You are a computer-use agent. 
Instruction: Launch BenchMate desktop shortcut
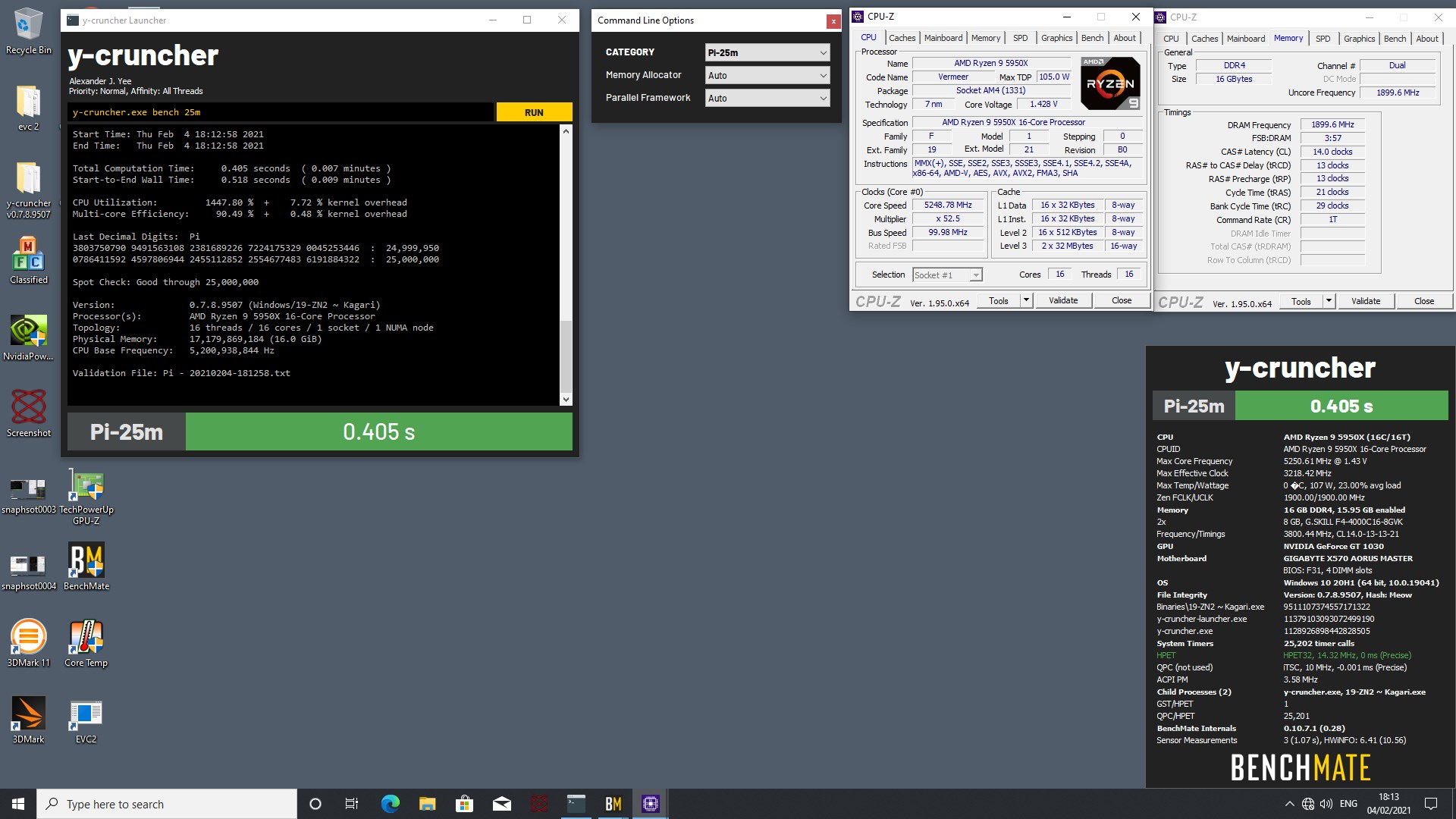pyautogui.click(x=86, y=566)
